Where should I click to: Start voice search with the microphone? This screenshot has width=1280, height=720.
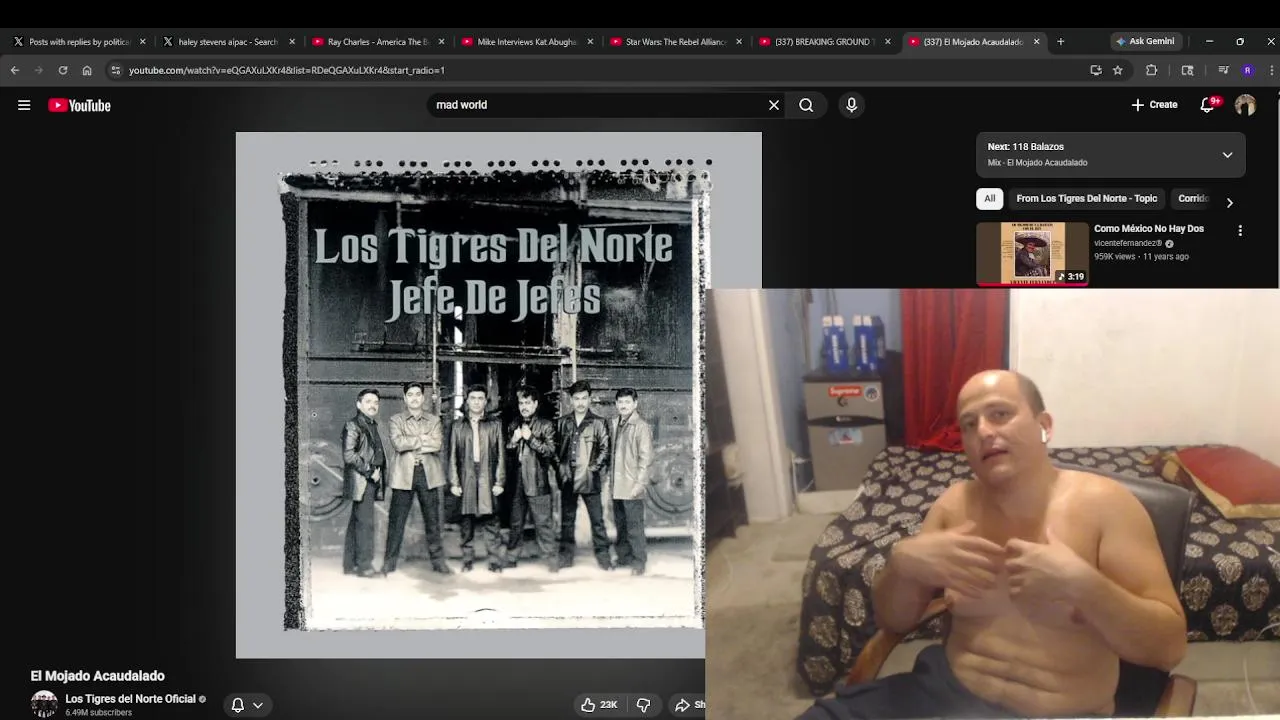[851, 105]
